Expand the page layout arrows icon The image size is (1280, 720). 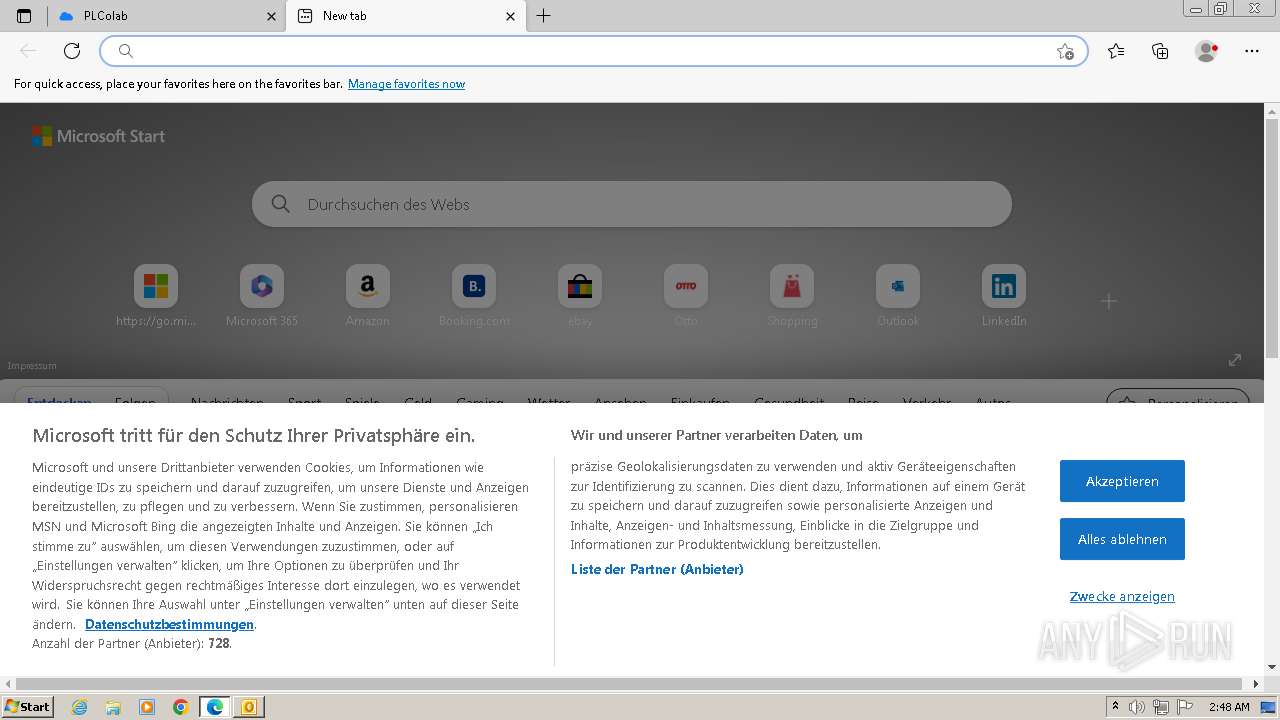1235,360
